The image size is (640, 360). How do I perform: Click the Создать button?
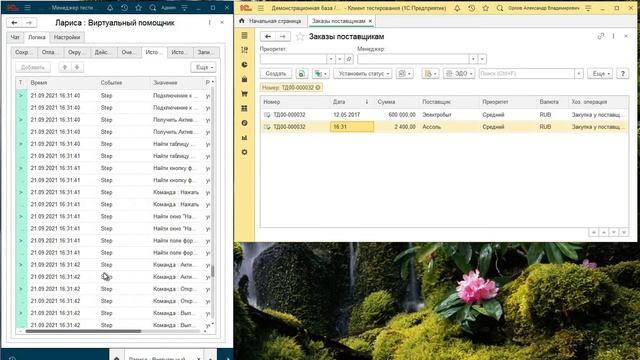click(x=276, y=73)
